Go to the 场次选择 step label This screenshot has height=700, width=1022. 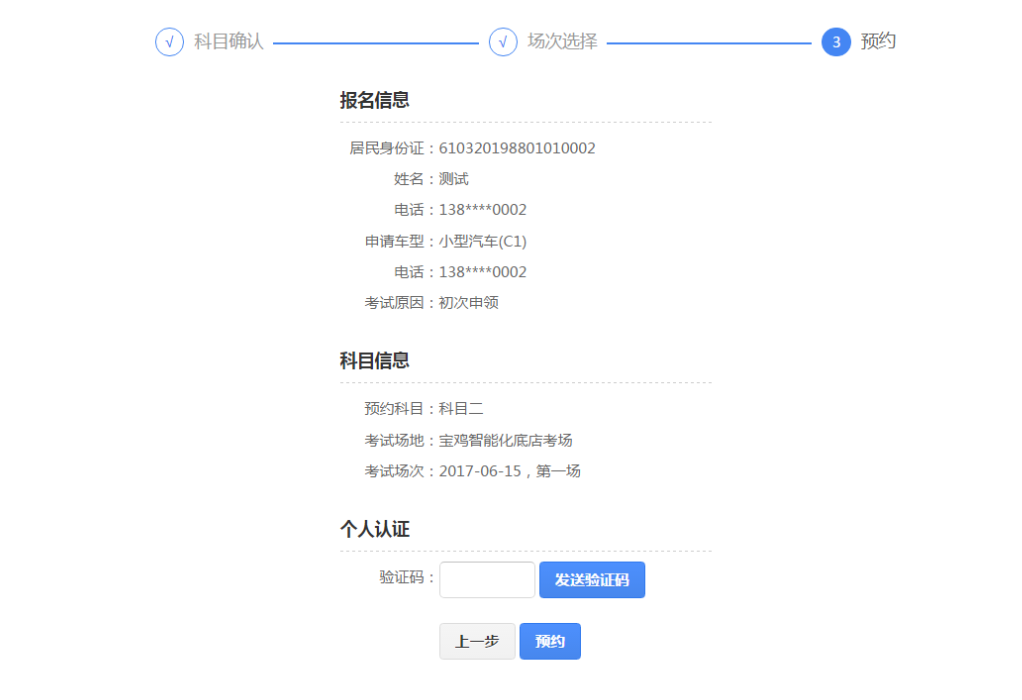[x=562, y=42]
